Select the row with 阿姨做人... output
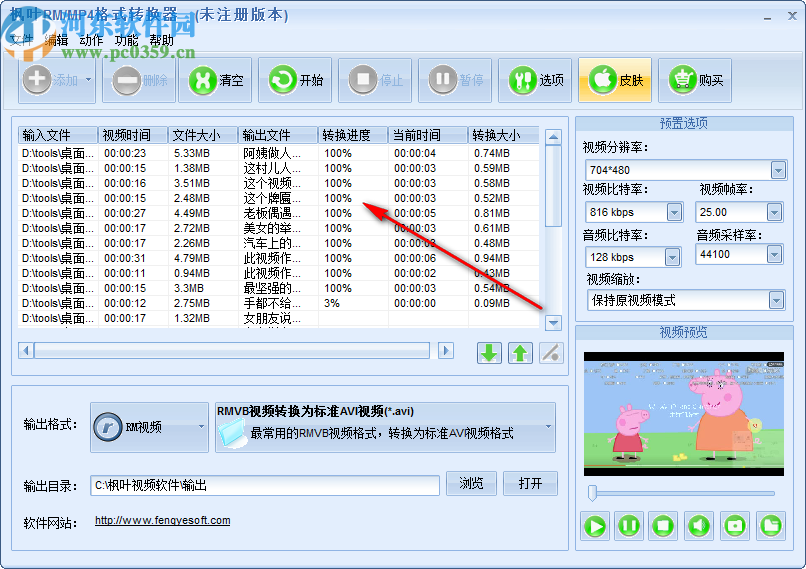Screen dimensions: 806x569 pos(279,153)
